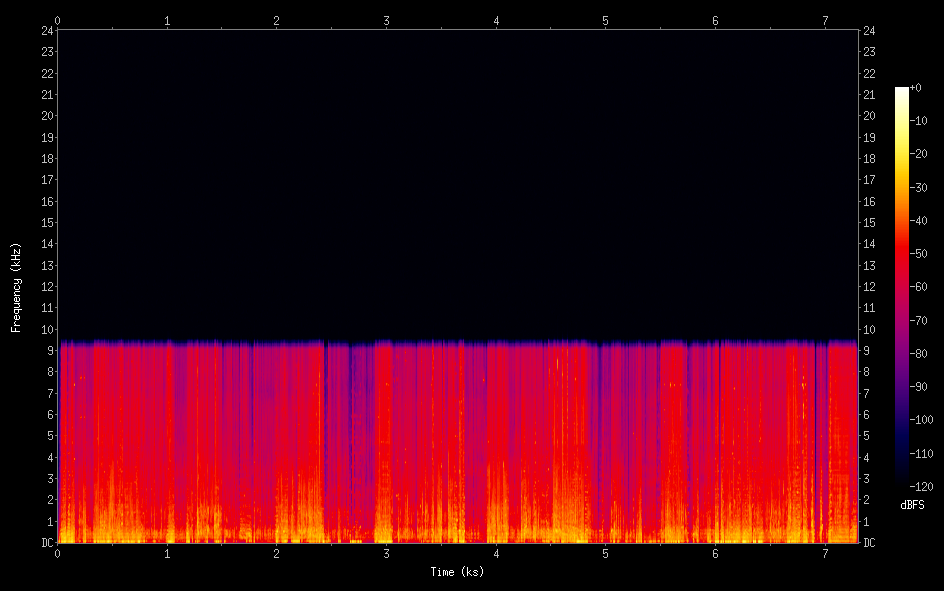Click the "dBFS" label under the color bar
Viewport: 944px width, 591px height.
[x=912, y=505]
